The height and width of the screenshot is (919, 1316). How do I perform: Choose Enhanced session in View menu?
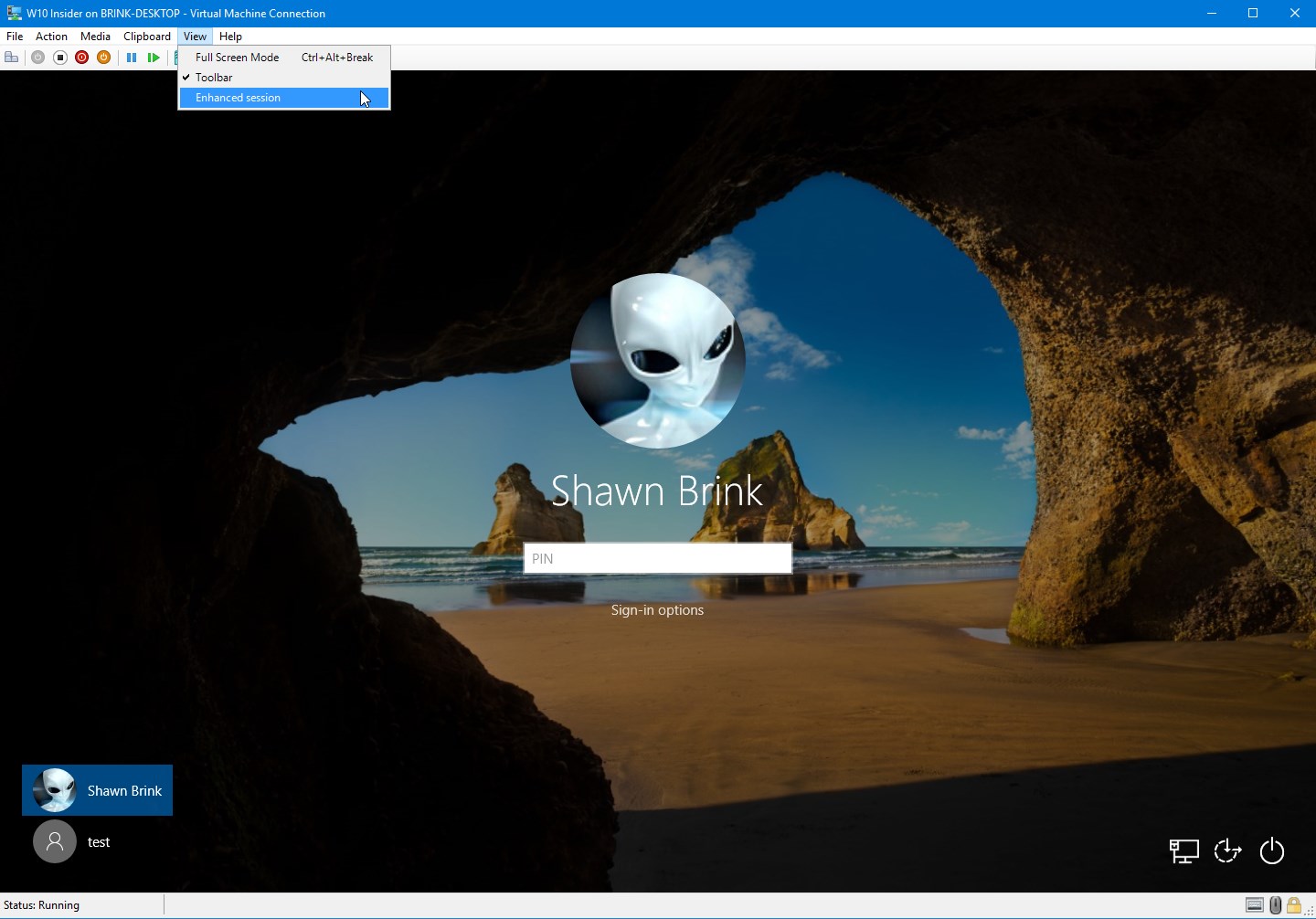pos(284,98)
